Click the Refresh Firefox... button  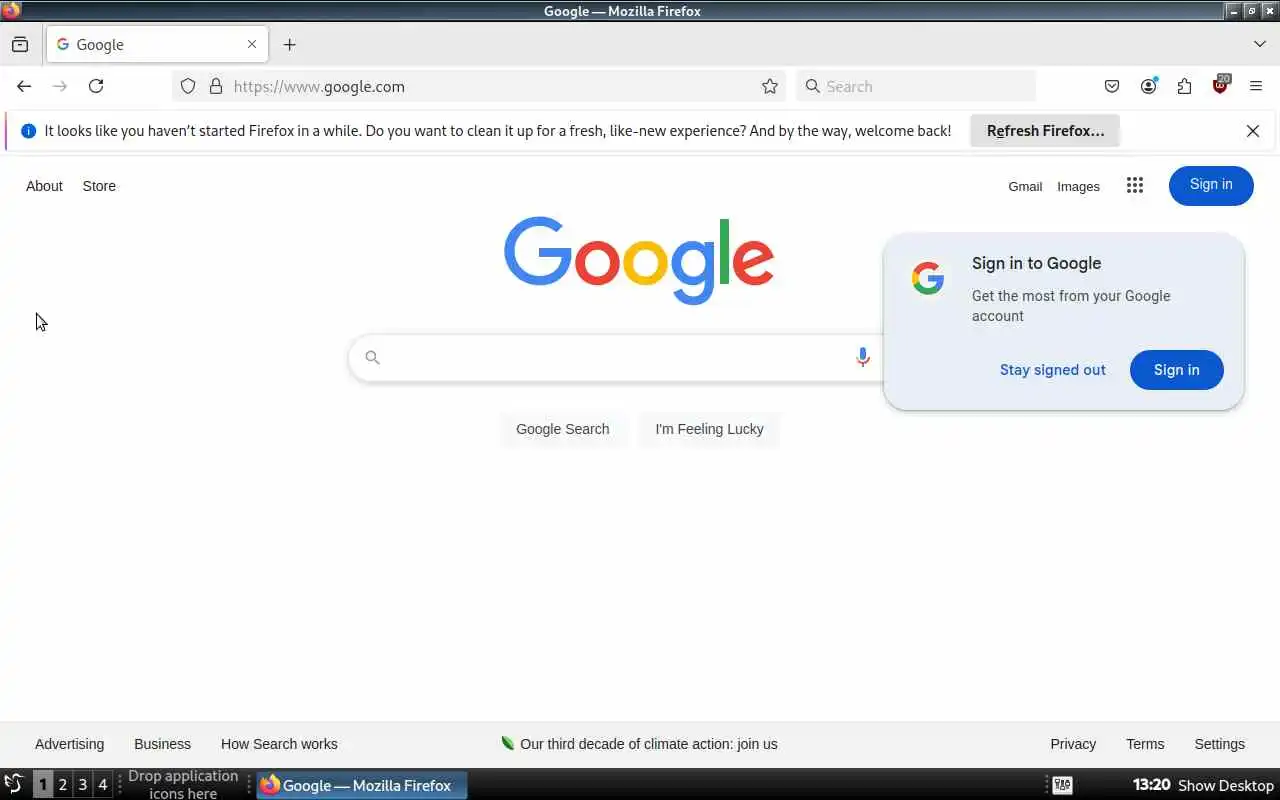1045,131
